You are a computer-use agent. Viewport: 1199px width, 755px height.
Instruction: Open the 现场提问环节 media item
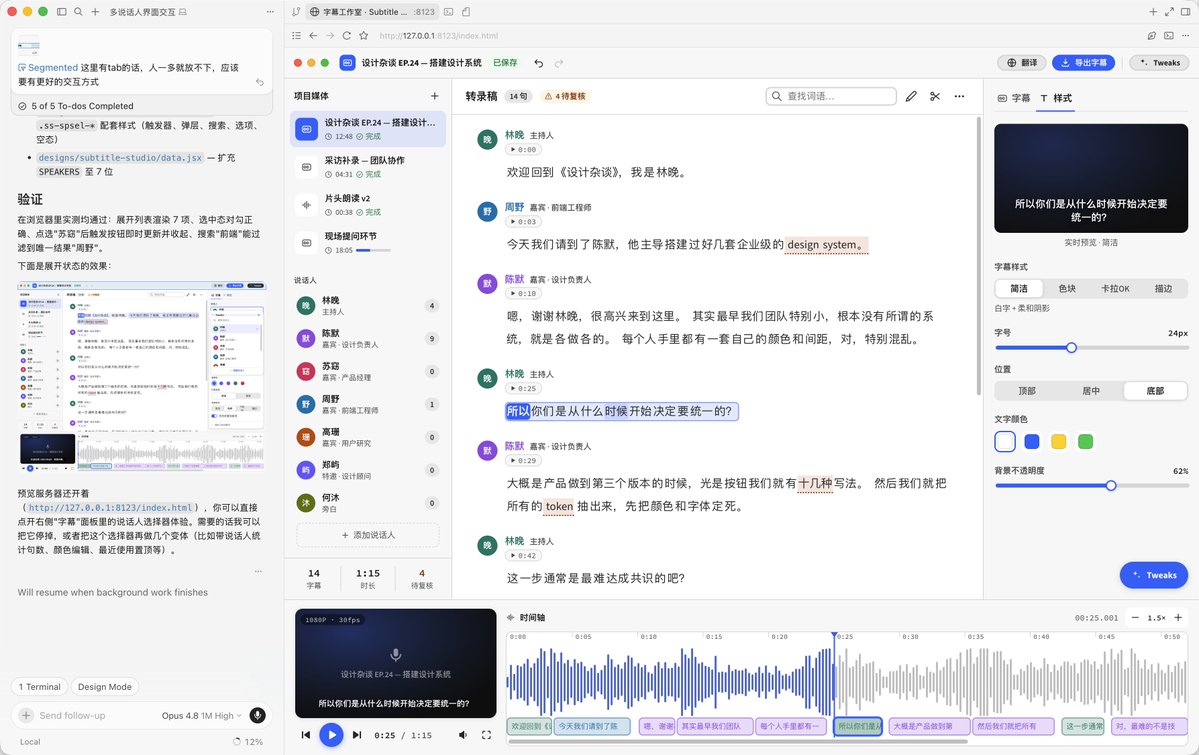click(x=368, y=242)
